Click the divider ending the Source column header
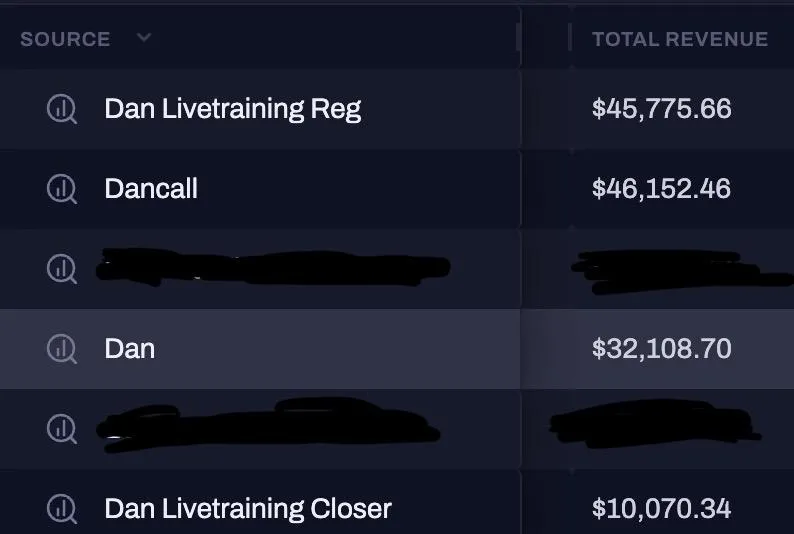Screen dimensions: 794x534 [518, 37]
